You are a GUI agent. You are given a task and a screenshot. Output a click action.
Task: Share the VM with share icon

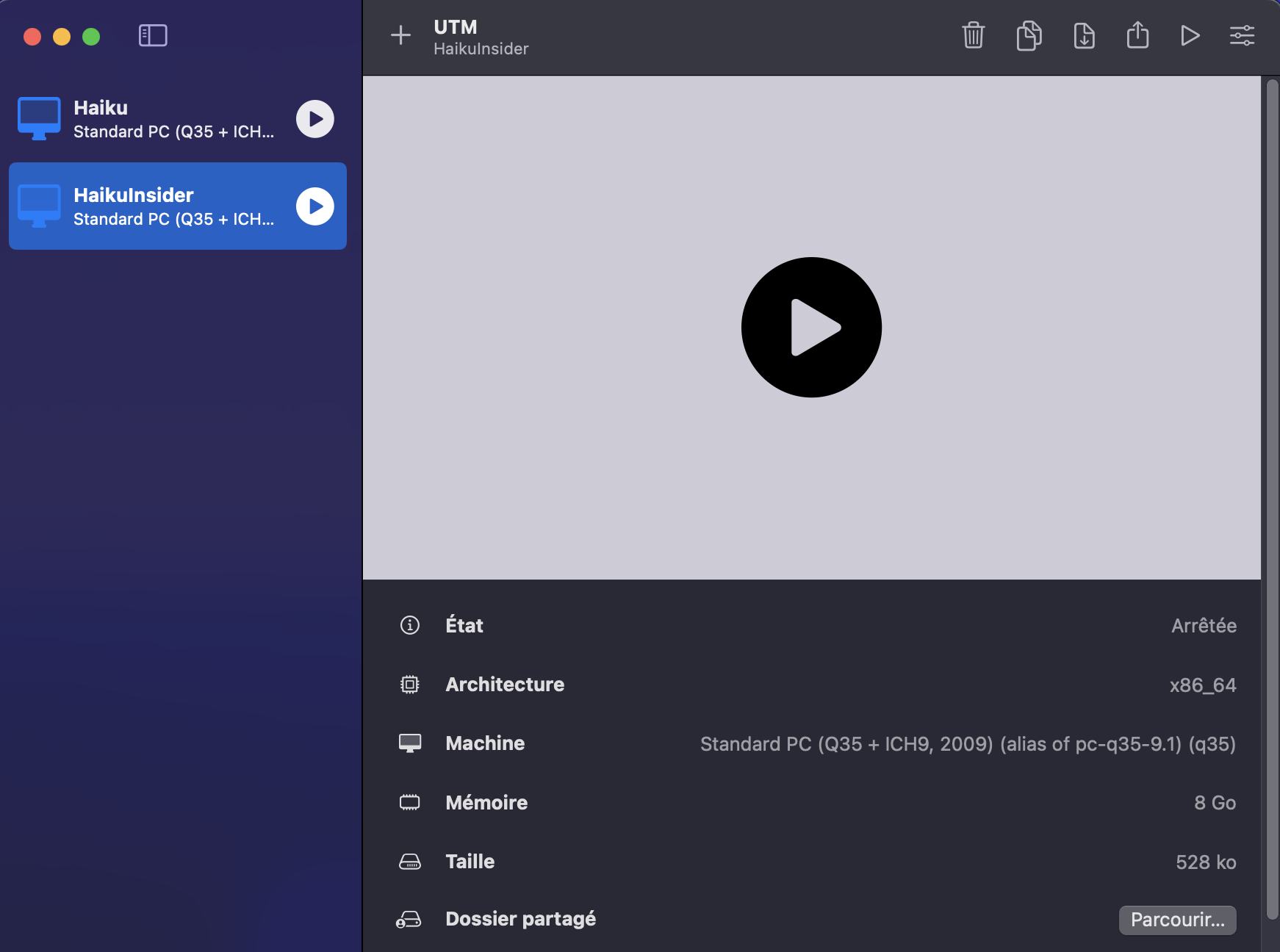point(1137,35)
